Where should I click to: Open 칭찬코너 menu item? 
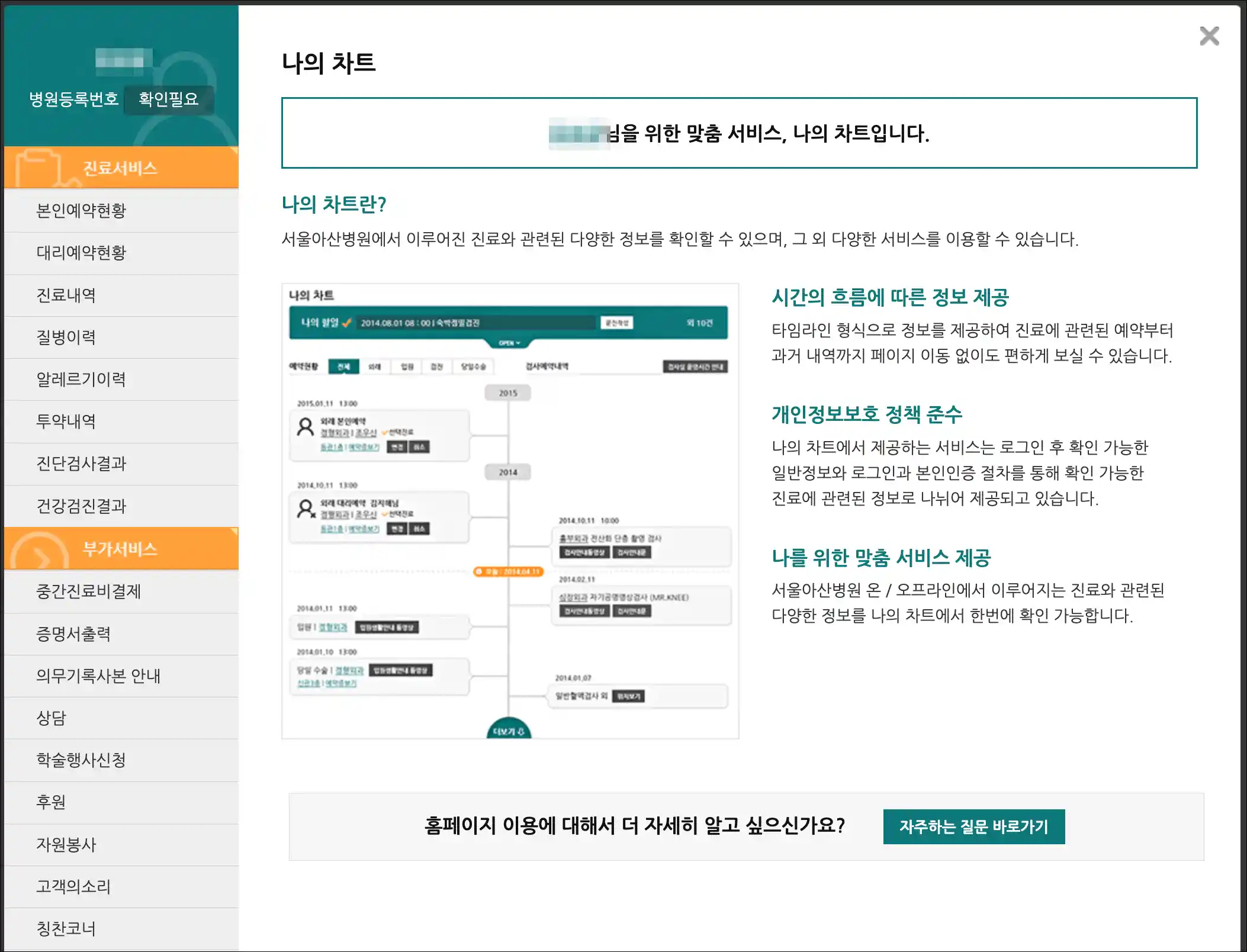[121, 929]
